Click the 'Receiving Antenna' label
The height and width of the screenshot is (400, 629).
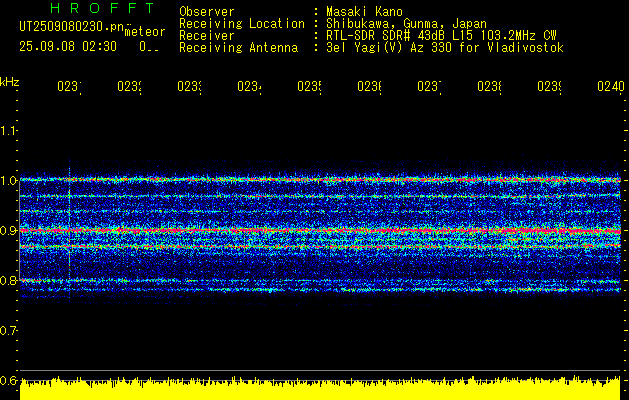point(239,48)
